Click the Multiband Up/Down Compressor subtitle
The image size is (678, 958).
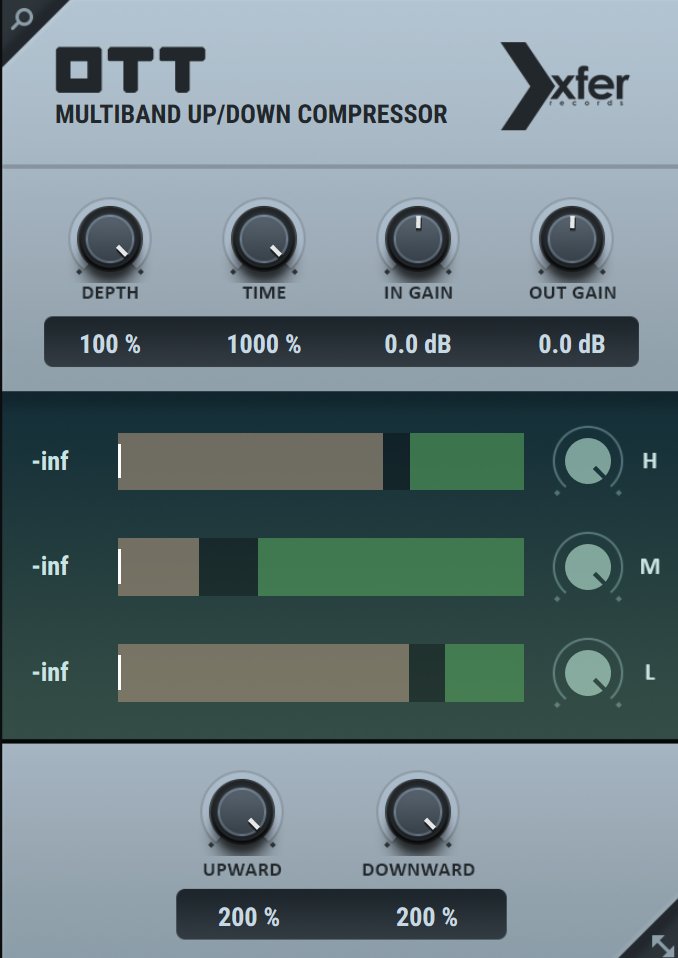tap(251, 114)
